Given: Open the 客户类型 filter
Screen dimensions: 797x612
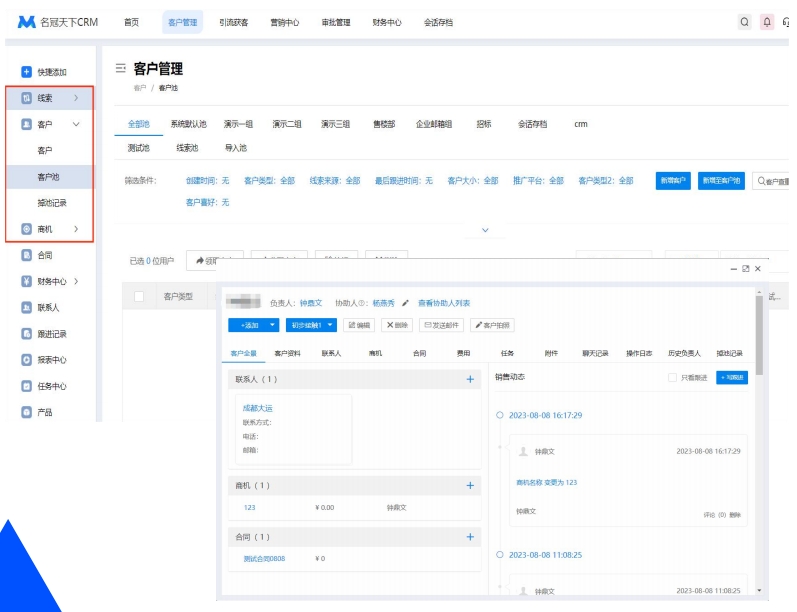Looking at the screenshot, I should tap(269, 180).
